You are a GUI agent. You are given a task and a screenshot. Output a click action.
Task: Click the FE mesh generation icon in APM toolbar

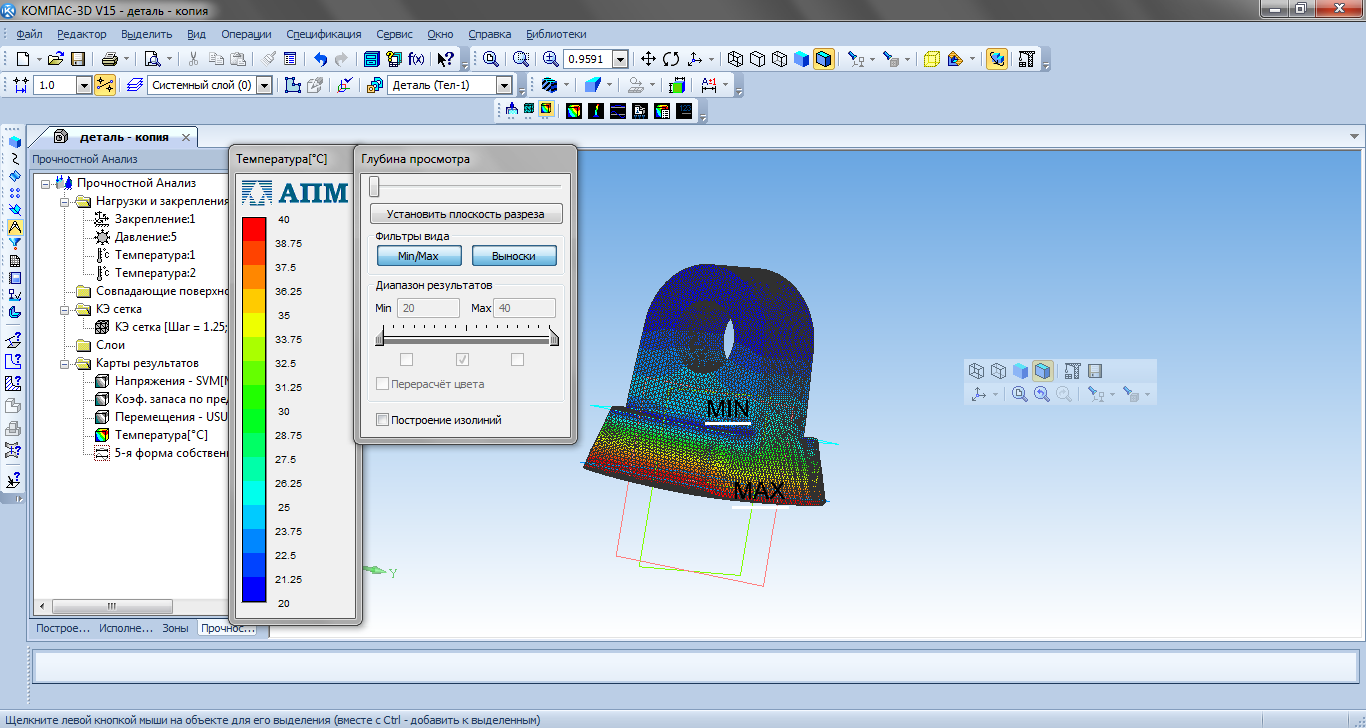click(529, 110)
